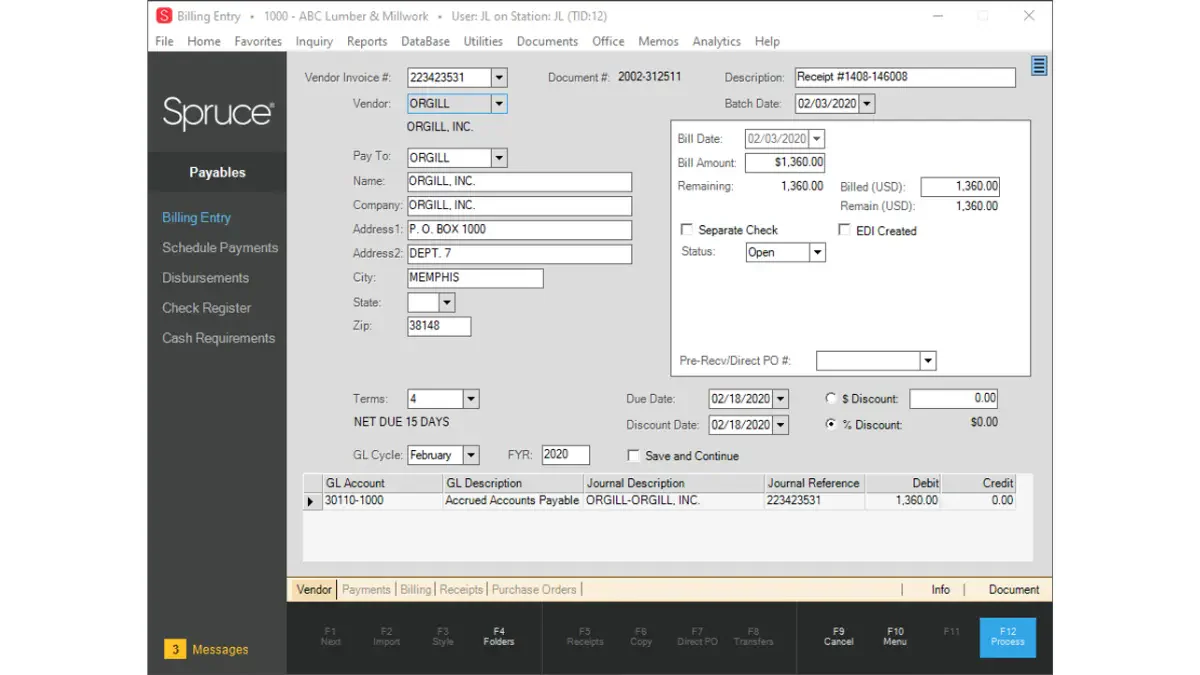Image resolution: width=1200 pixels, height=675 pixels.
Task: Open Schedule Payments in sidebar
Action: click(x=220, y=248)
